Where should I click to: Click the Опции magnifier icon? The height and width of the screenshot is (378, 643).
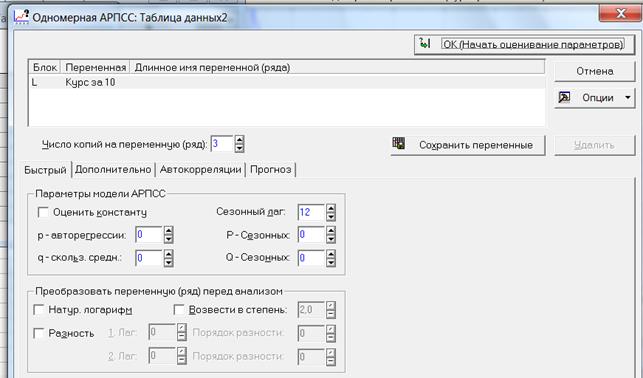coord(565,97)
